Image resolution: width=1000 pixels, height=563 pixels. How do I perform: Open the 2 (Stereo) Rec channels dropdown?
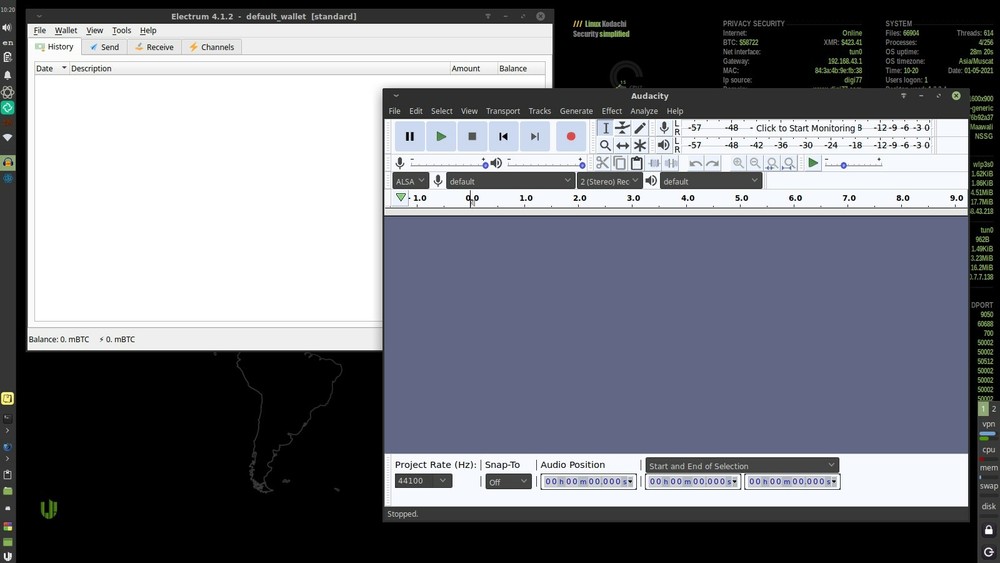point(609,181)
